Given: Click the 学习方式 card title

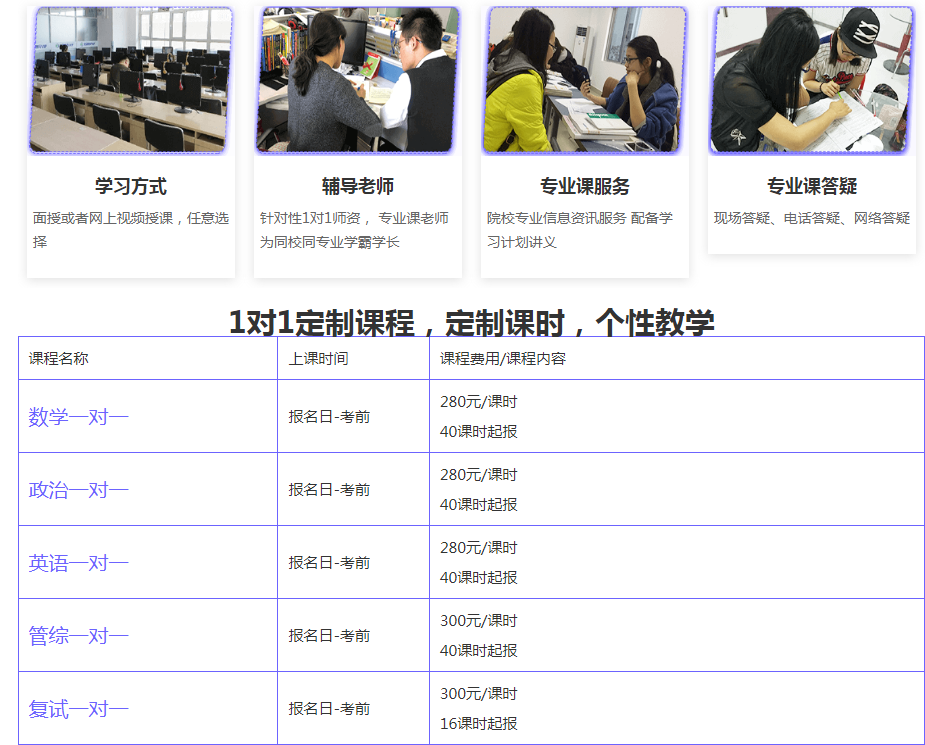Looking at the screenshot, I should pyautogui.click(x=131, y=186).
